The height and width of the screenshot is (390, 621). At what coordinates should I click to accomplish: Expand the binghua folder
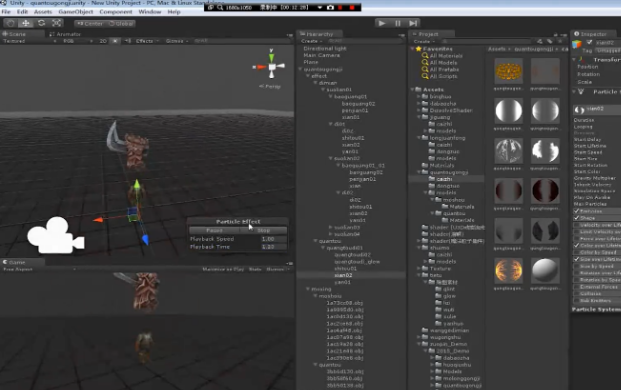(x=419, y=96)
